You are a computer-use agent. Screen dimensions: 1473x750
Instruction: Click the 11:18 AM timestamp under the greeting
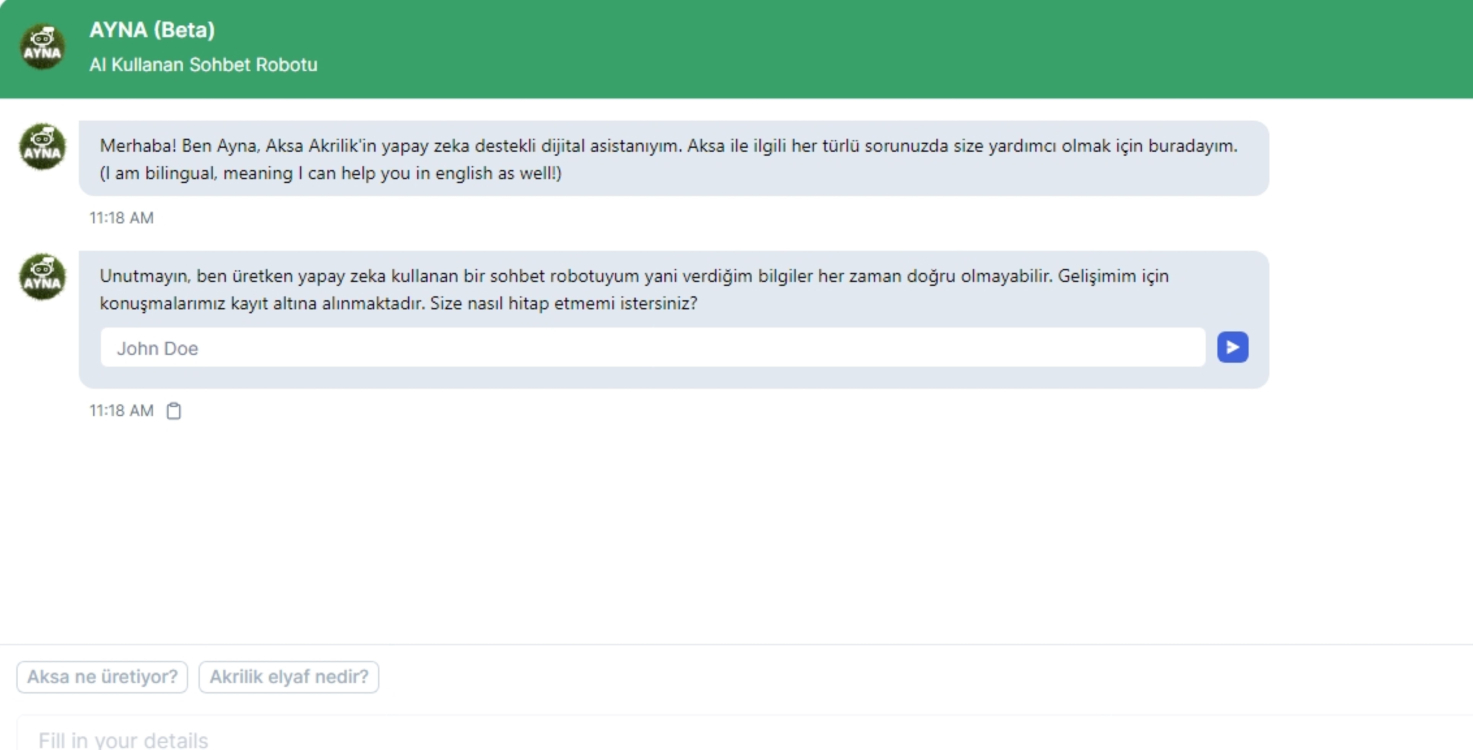[x=121, y=218]
